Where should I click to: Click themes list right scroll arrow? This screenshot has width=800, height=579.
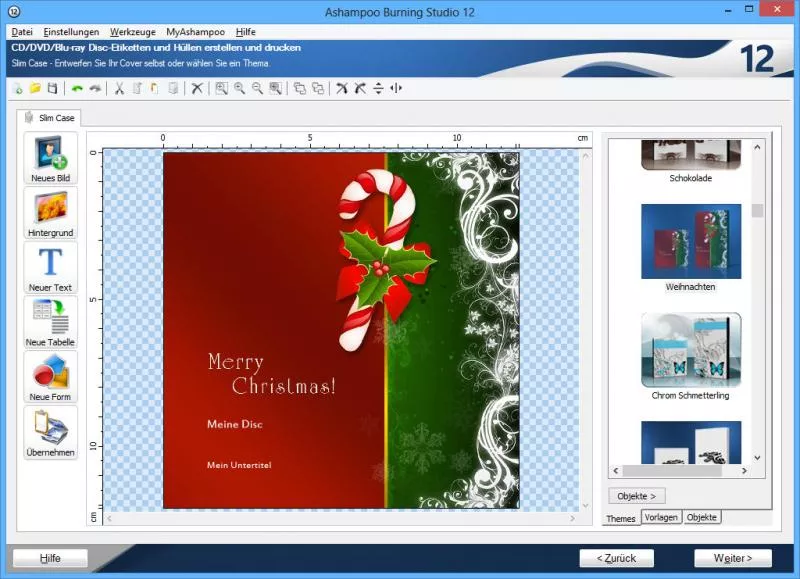click(744, 470)
